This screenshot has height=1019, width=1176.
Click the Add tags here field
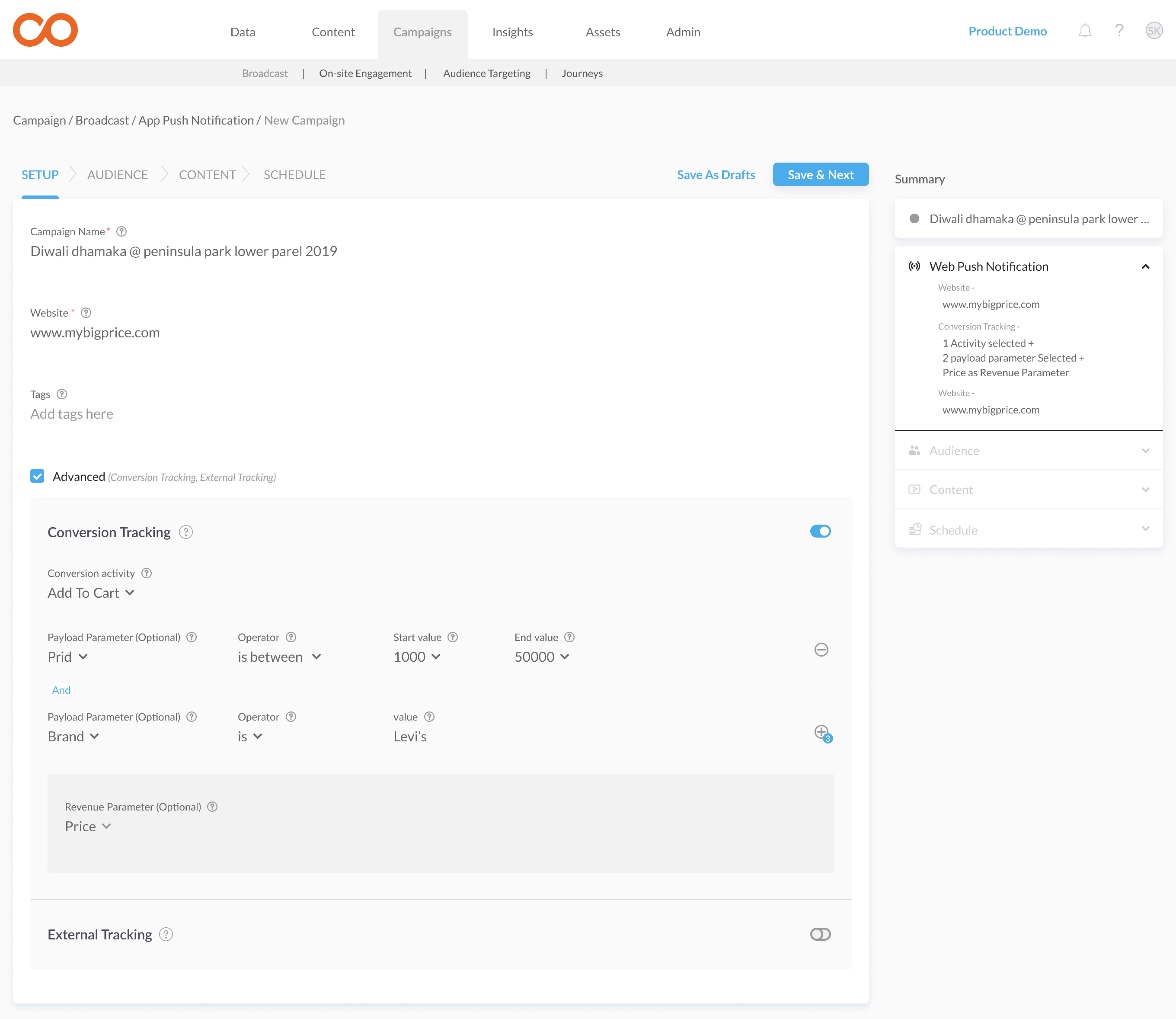click(x=72, y=414)
